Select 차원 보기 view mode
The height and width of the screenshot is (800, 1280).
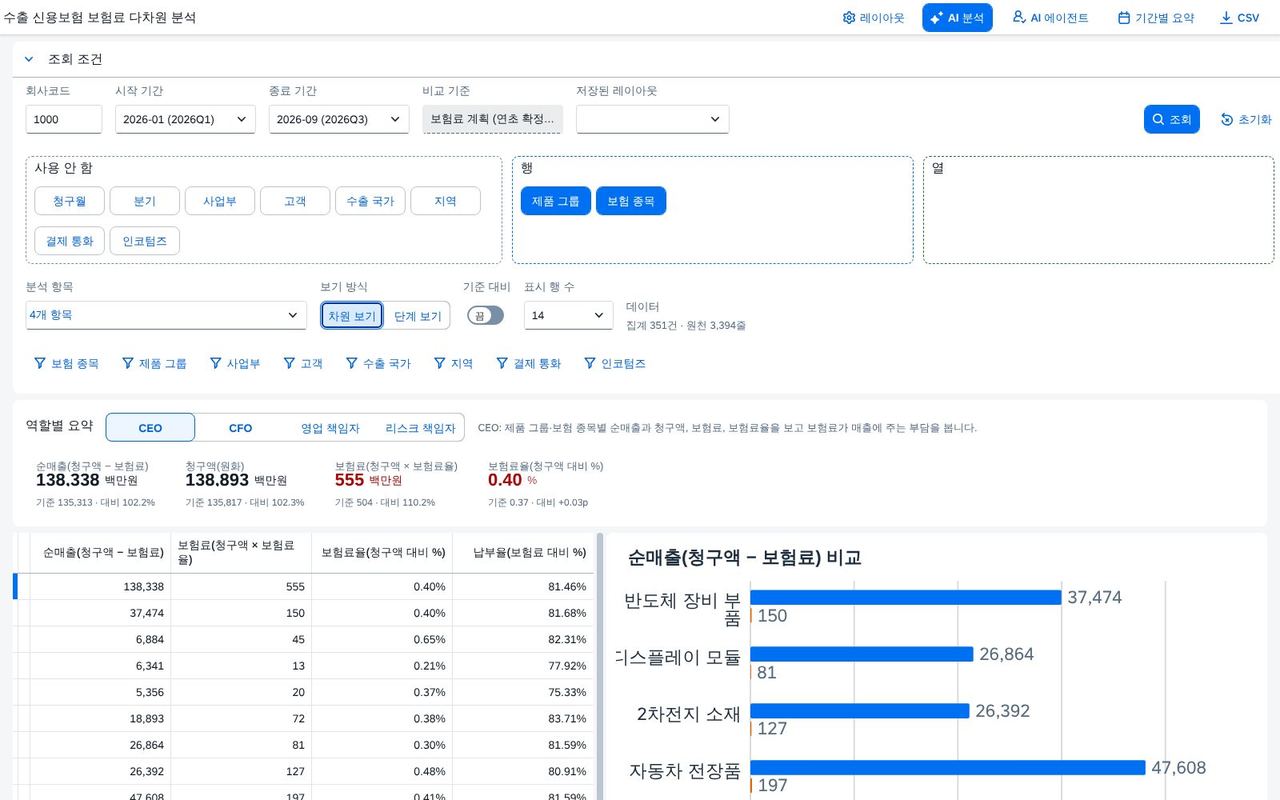[x=352, y=316]
